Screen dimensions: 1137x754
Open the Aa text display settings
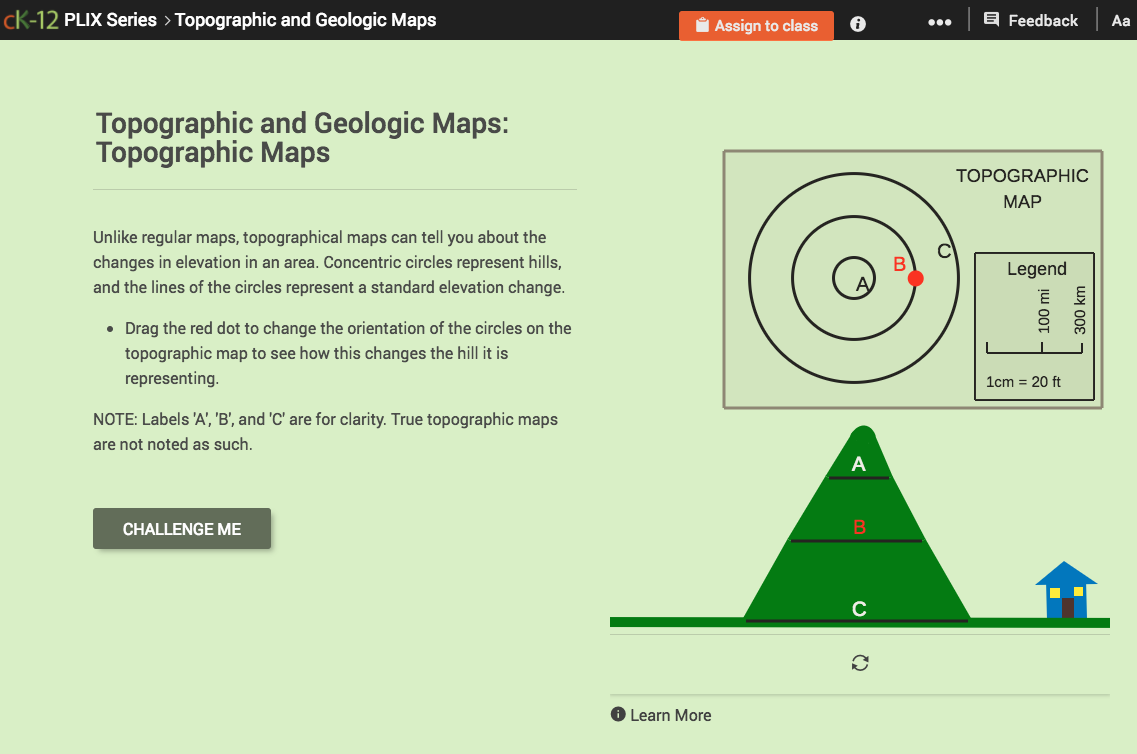tap(1121, 20)
